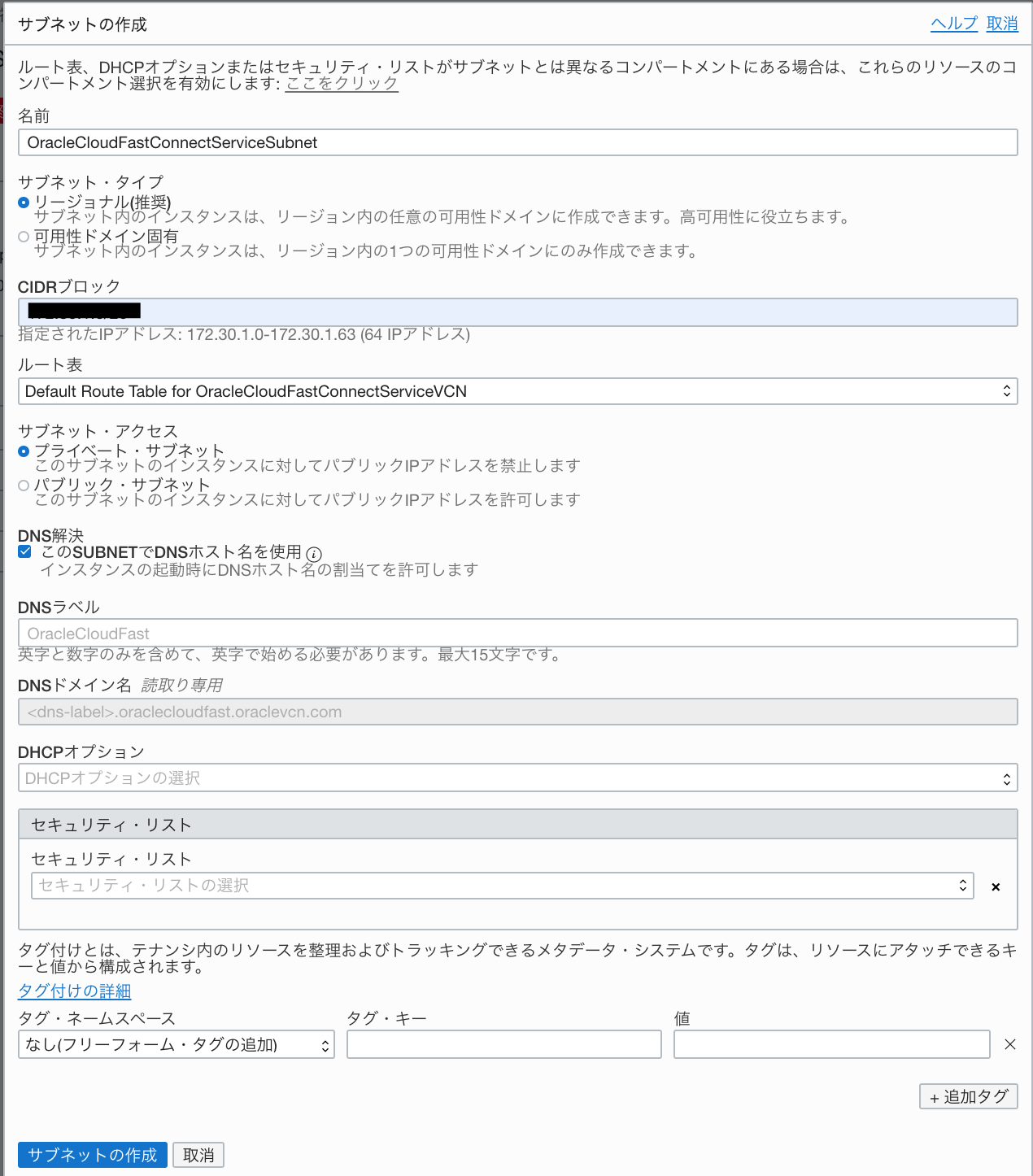Click the read-only DNSドメイン名 field
The image size is (1033, 1176).
(517, 712)
